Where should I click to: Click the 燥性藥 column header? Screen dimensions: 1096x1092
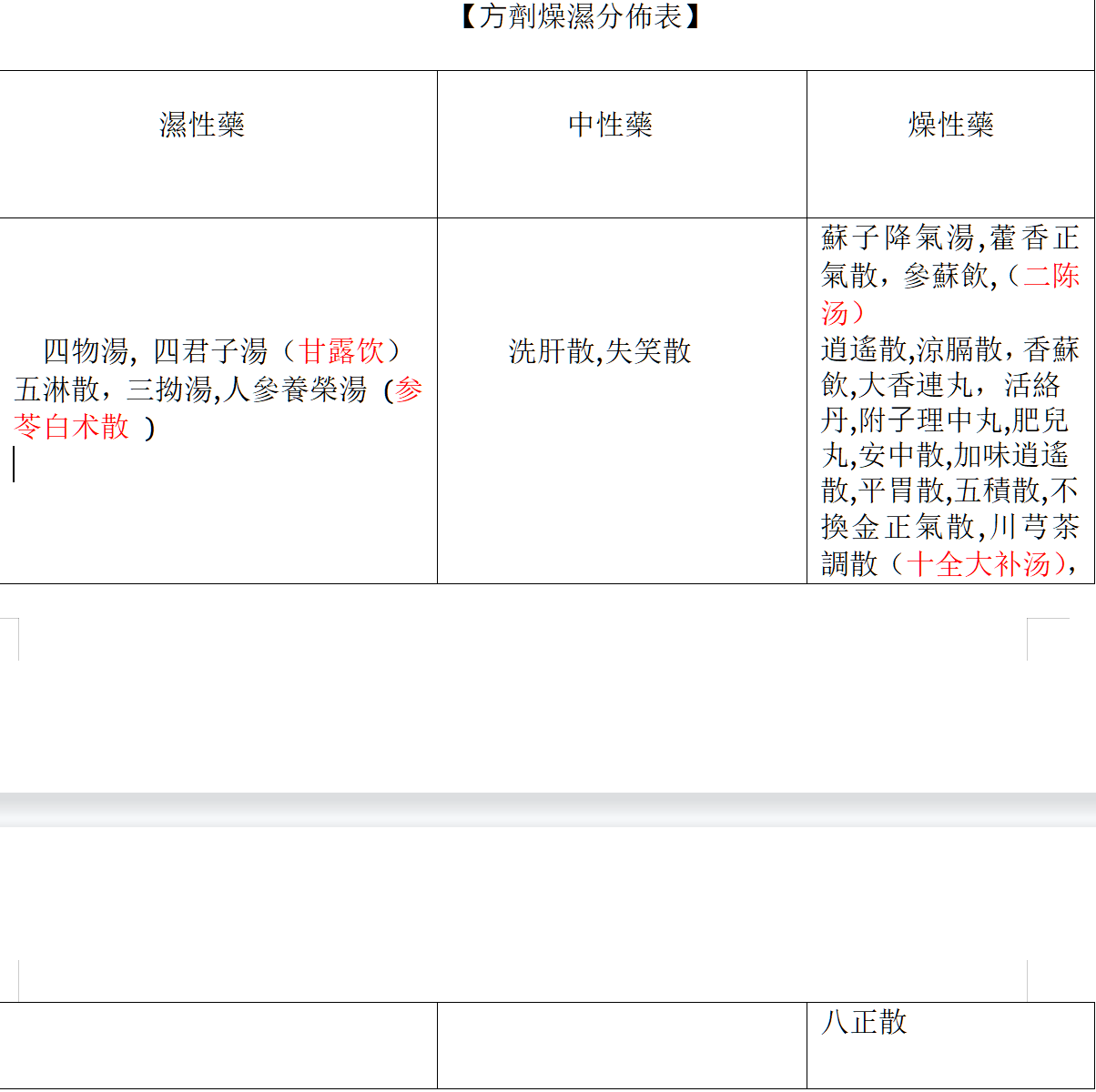[x=950, y=125]
